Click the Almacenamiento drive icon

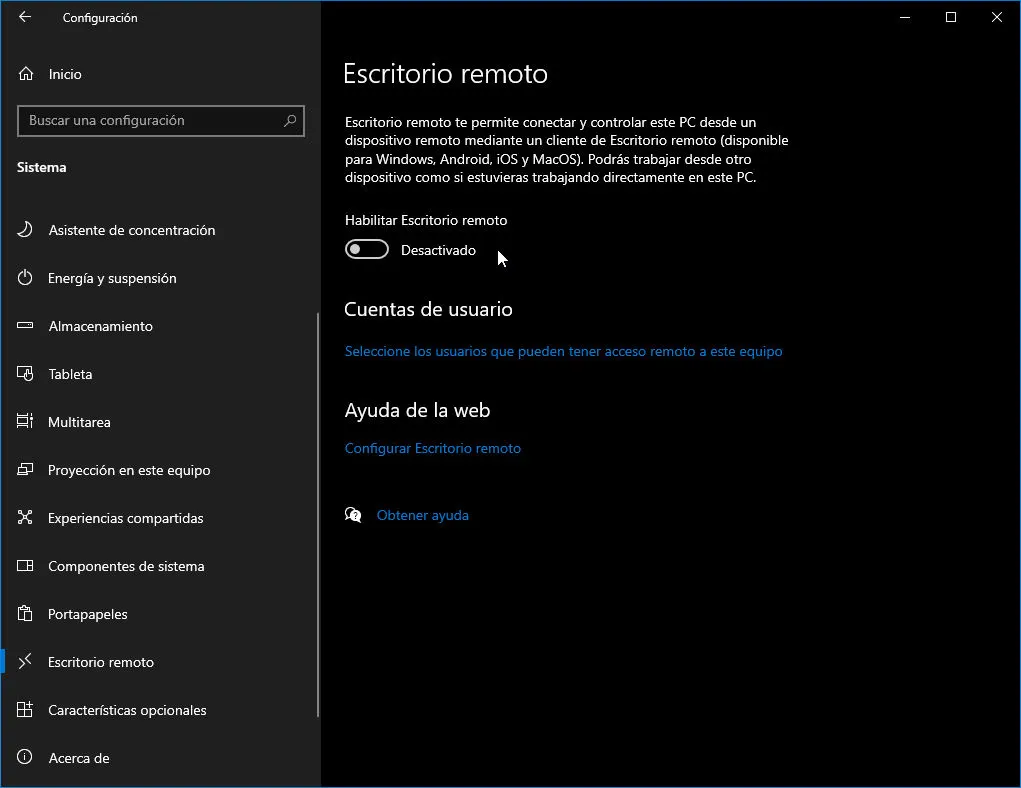(x=25, y=325)
